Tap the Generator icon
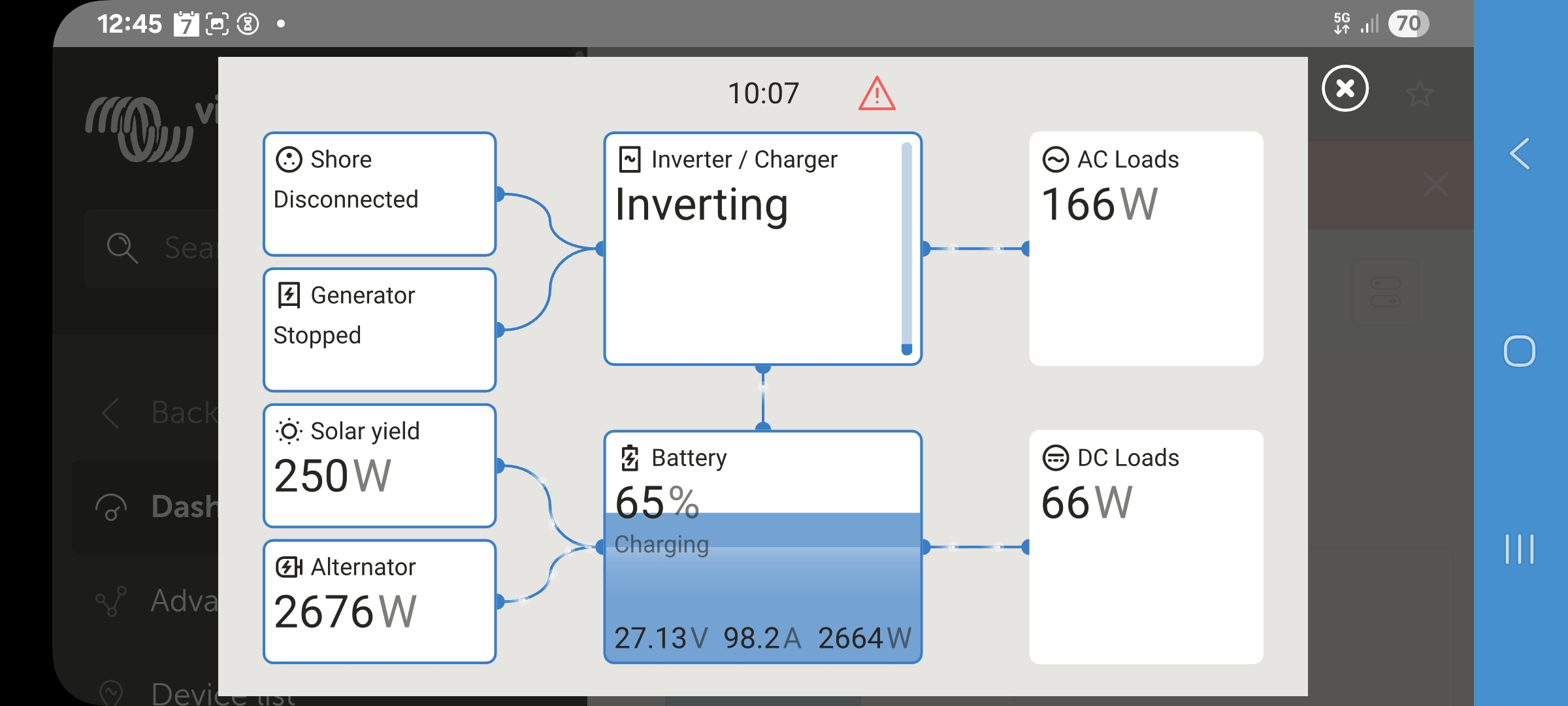 289,295
